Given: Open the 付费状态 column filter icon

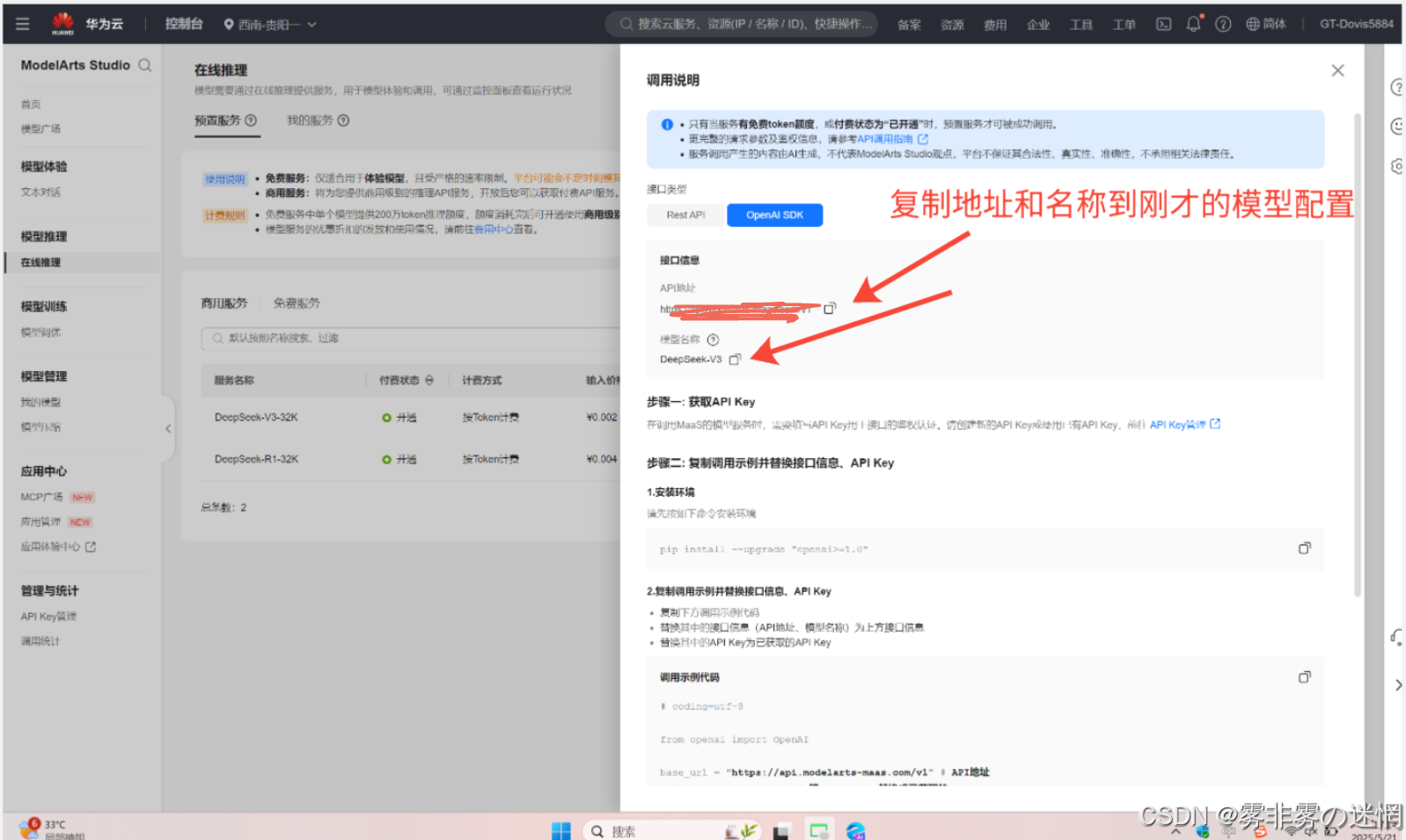Looking at the screenshot, I should tap(429, 380).
